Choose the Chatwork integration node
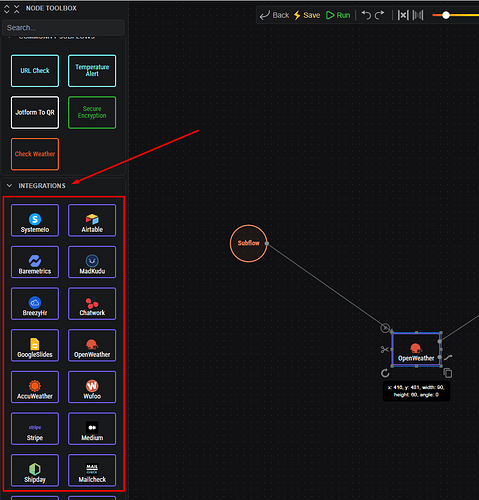 point(92,304)
